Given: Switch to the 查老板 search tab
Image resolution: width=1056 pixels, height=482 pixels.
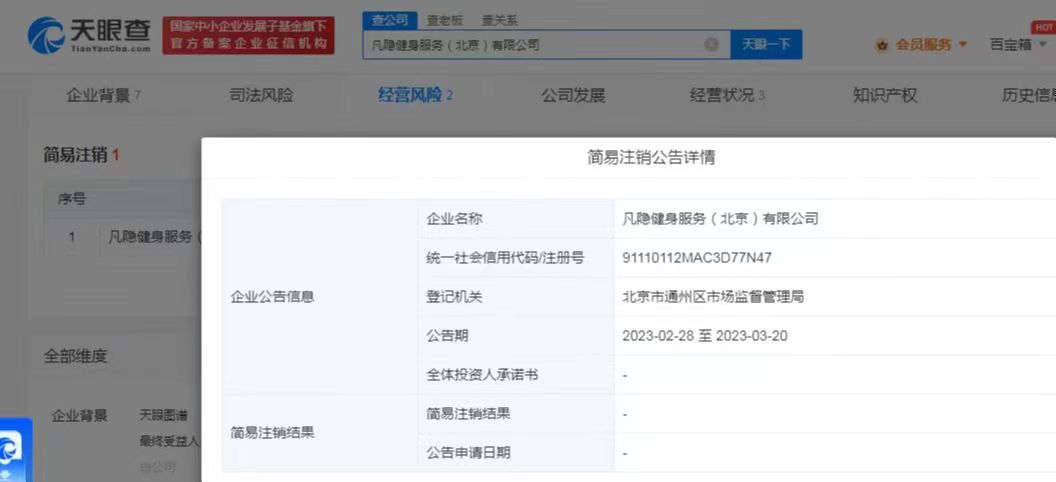Looking at the screenshot, I should (x=445, y=20).
